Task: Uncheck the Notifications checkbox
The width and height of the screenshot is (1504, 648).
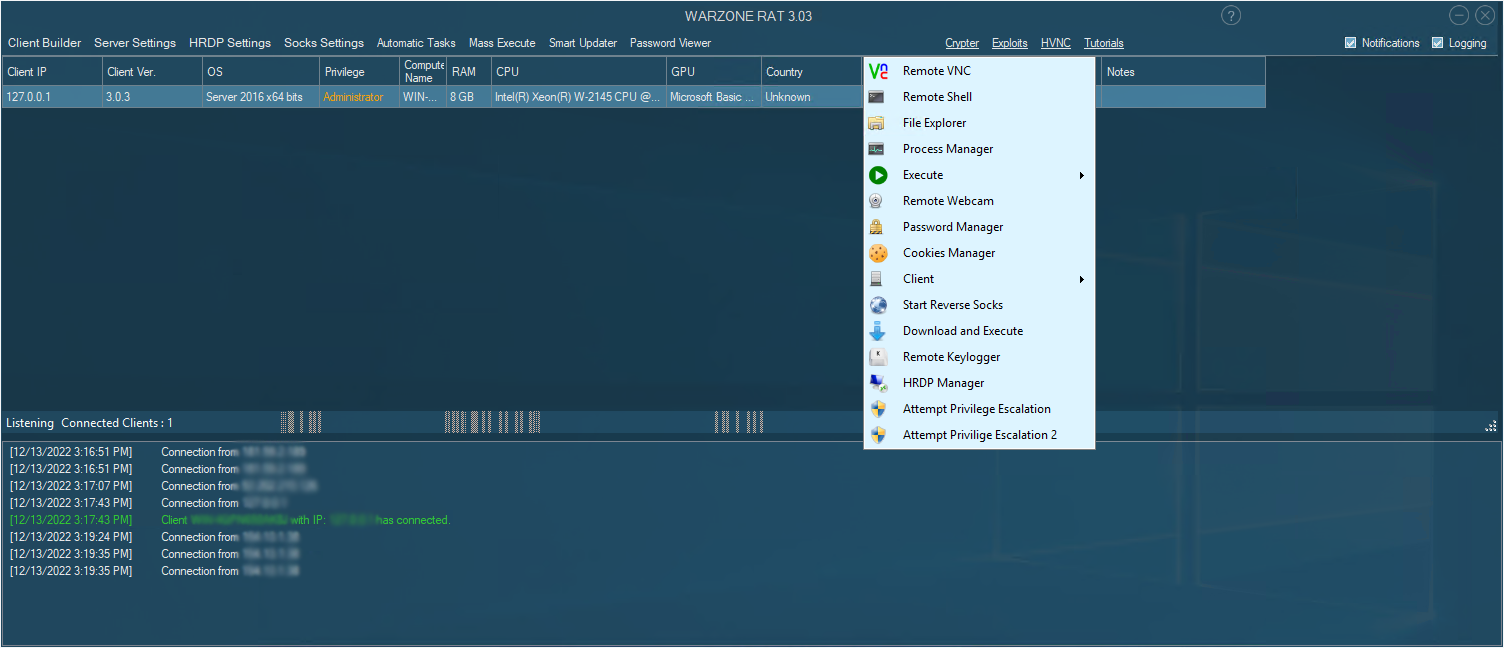Action: [1351, 43]
